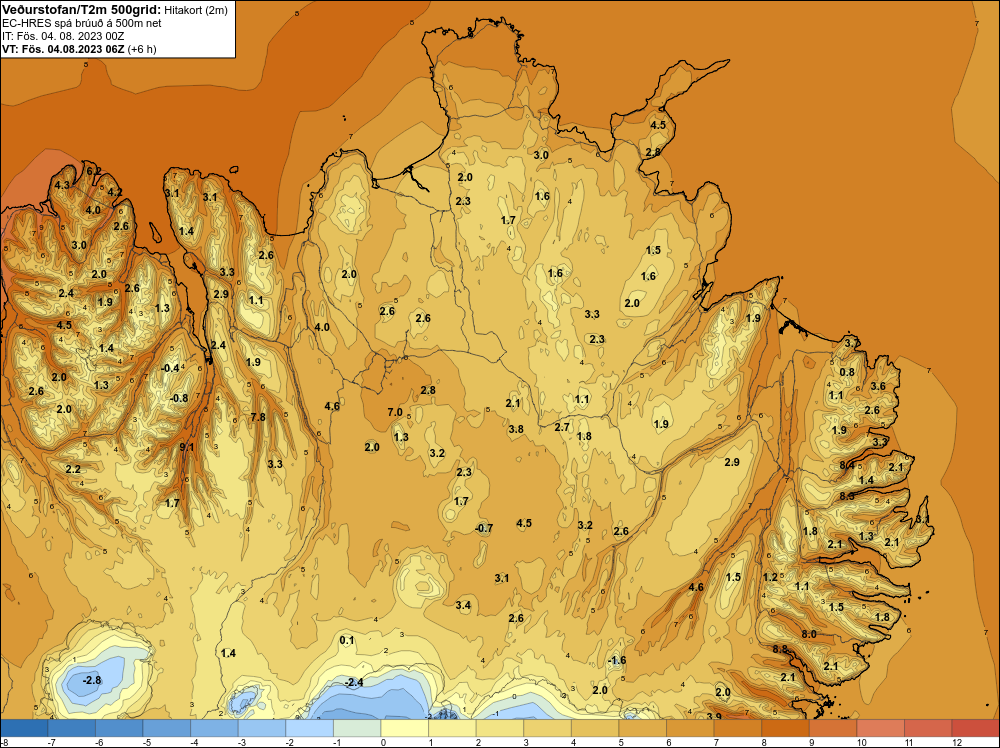Click the 'IT: Fös. 04. 08. 2023 00Z' line
Screen dimensions: 1000x748
63,36
